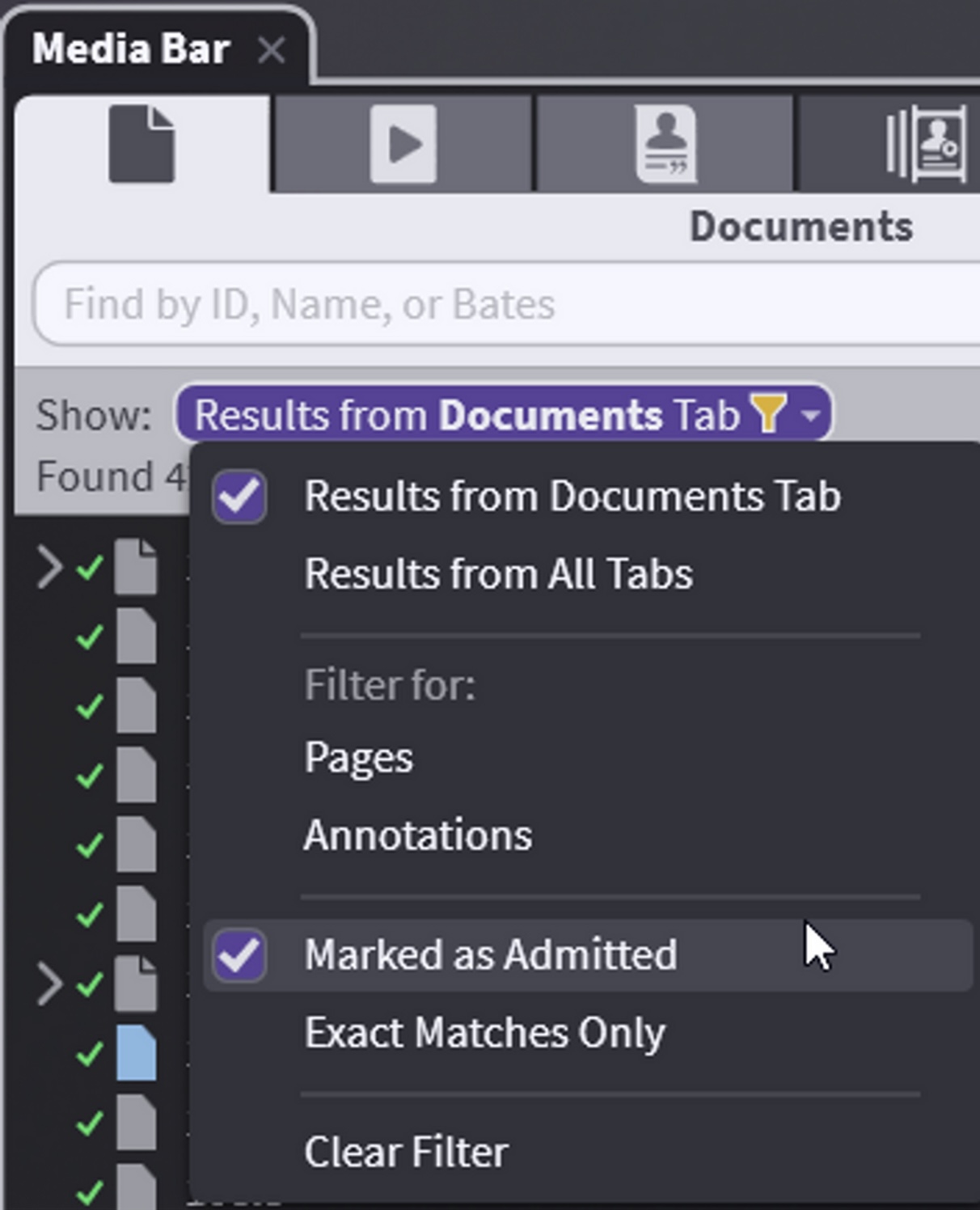Open the rightmost binder-with-person tab icon
Viewport: 980px width, 1210px height.
pyautogui.click(x=925, y=144)
